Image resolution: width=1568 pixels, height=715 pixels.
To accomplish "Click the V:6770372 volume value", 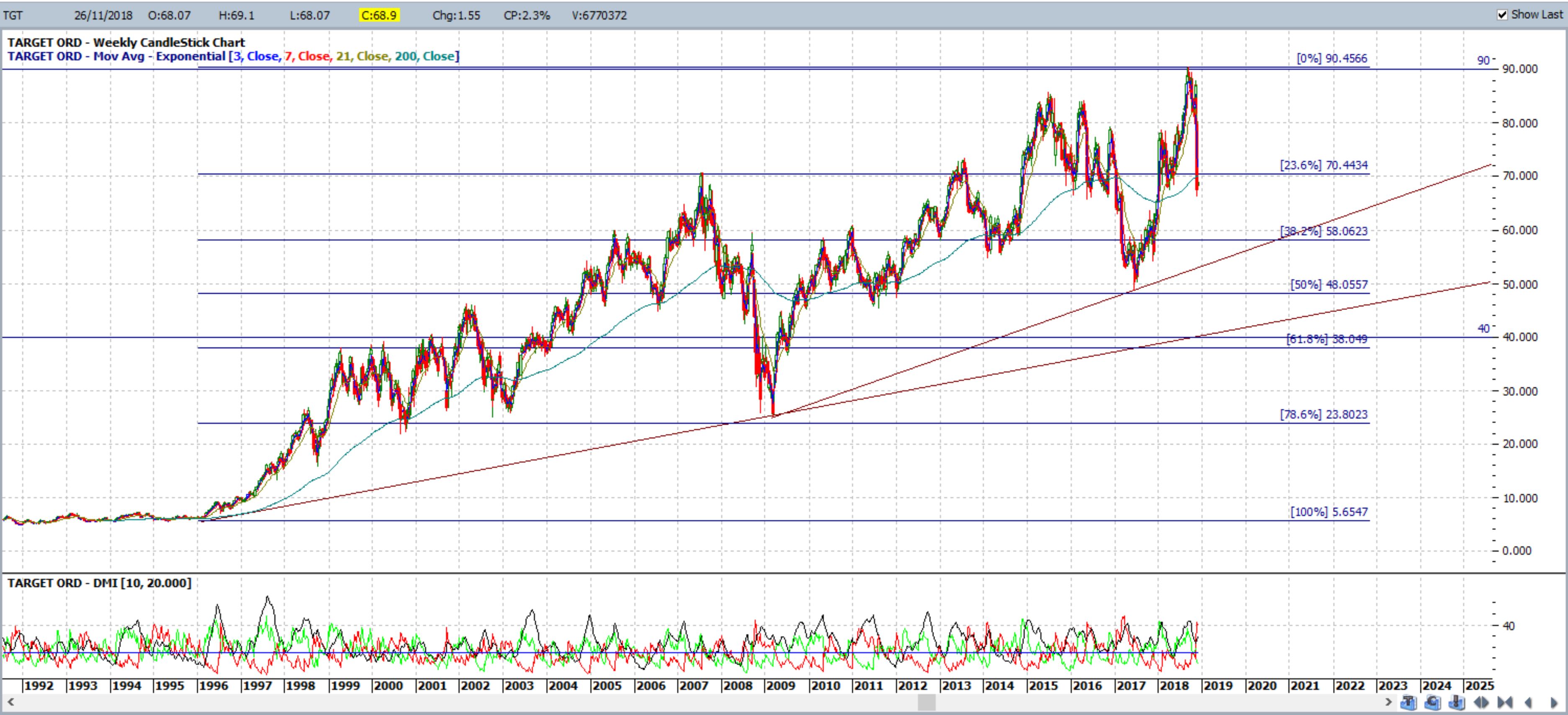I will click(x=599, y=15).
